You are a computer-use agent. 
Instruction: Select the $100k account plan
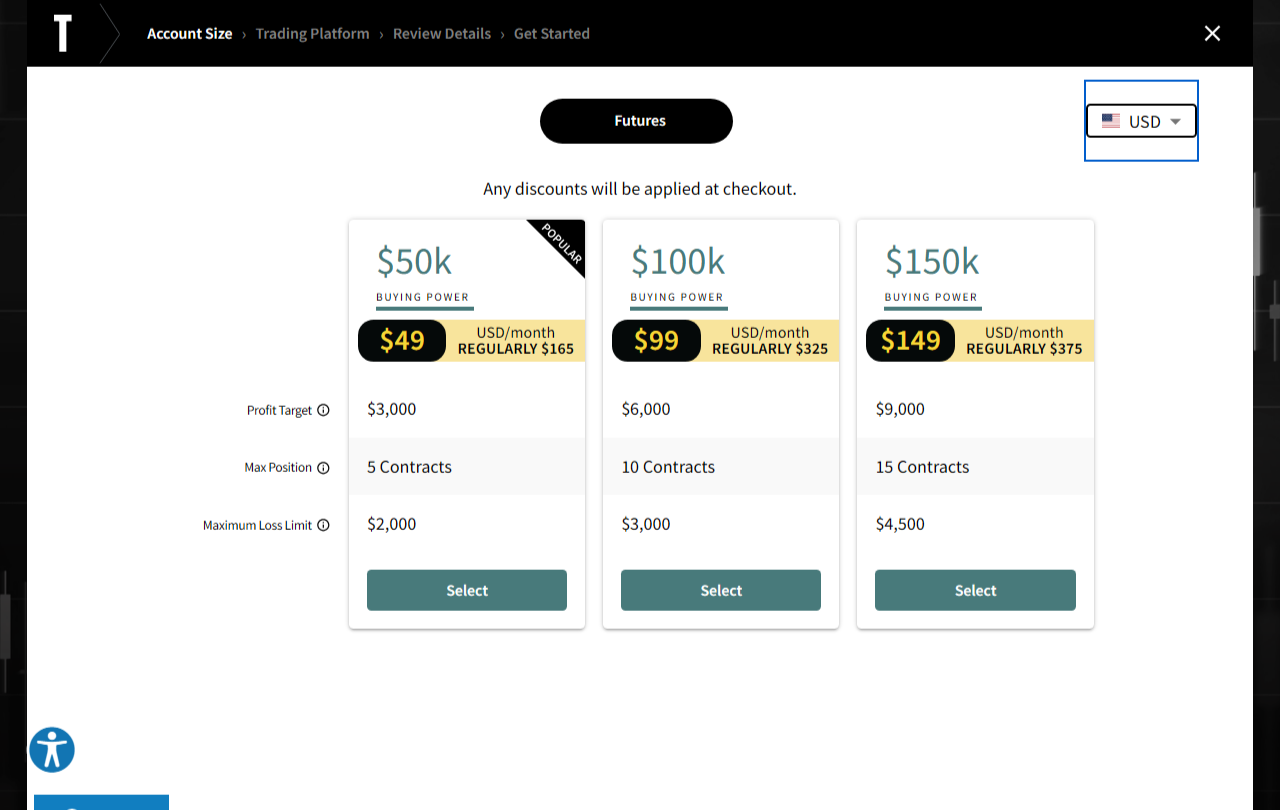tap(721, 590)
